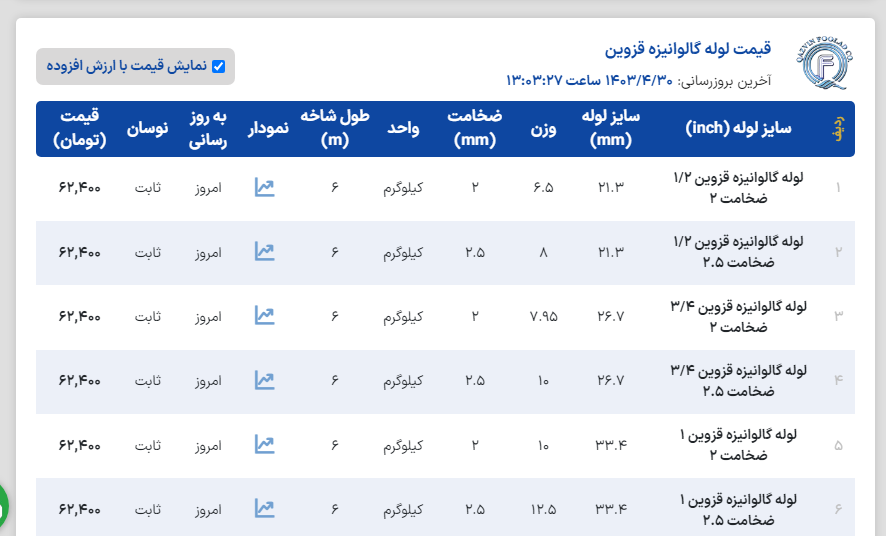
Task: Open price chart for row 2 pipe
Action: tap(264, 252)
